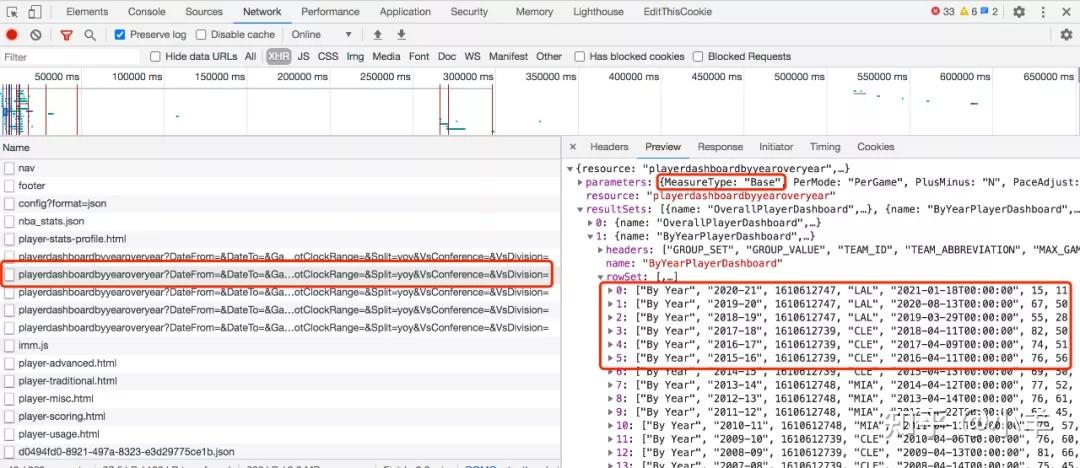Screen dimensions: 1080x468
Task: Check the Hide data URLs option
Action: click(155, 57)
